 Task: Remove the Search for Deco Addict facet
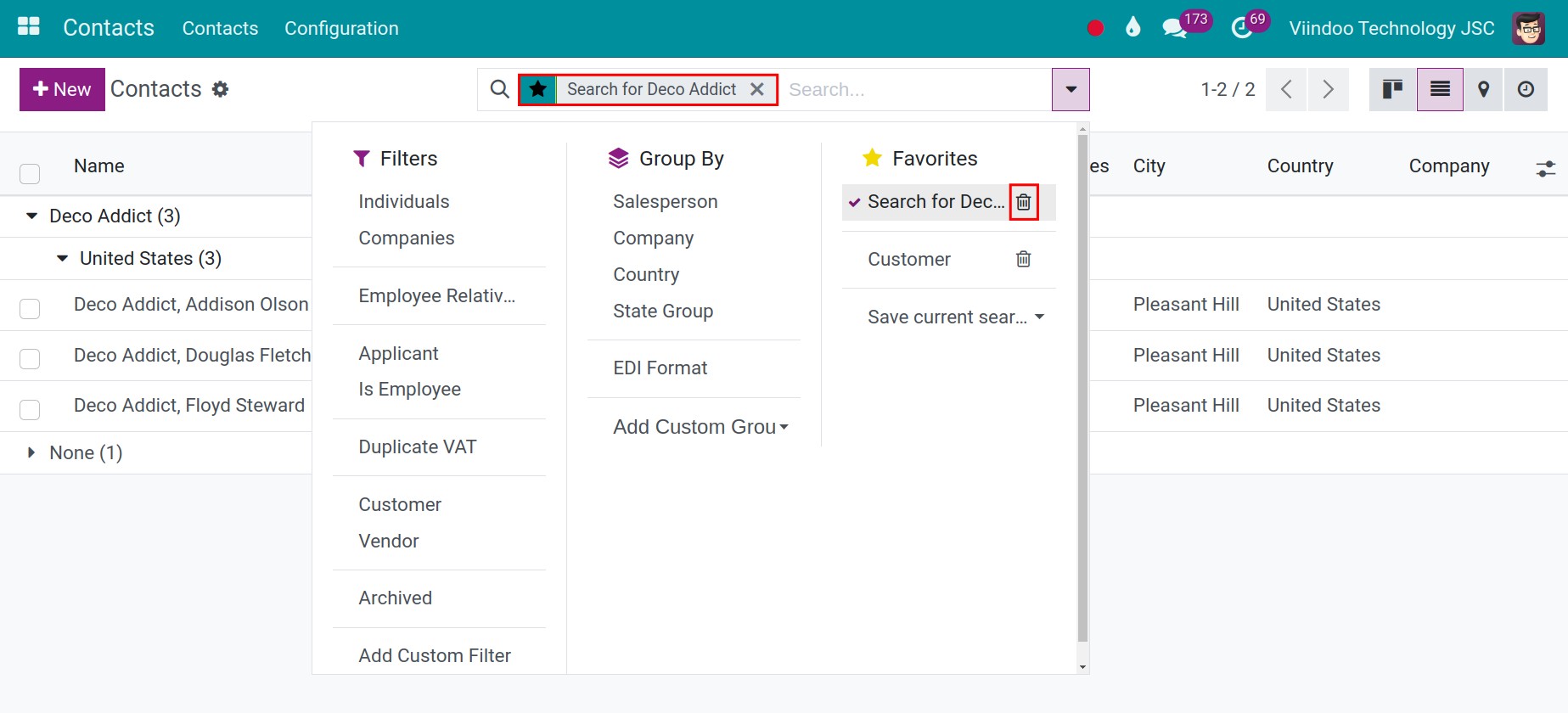pyautogui.click(x=757, y=89)
